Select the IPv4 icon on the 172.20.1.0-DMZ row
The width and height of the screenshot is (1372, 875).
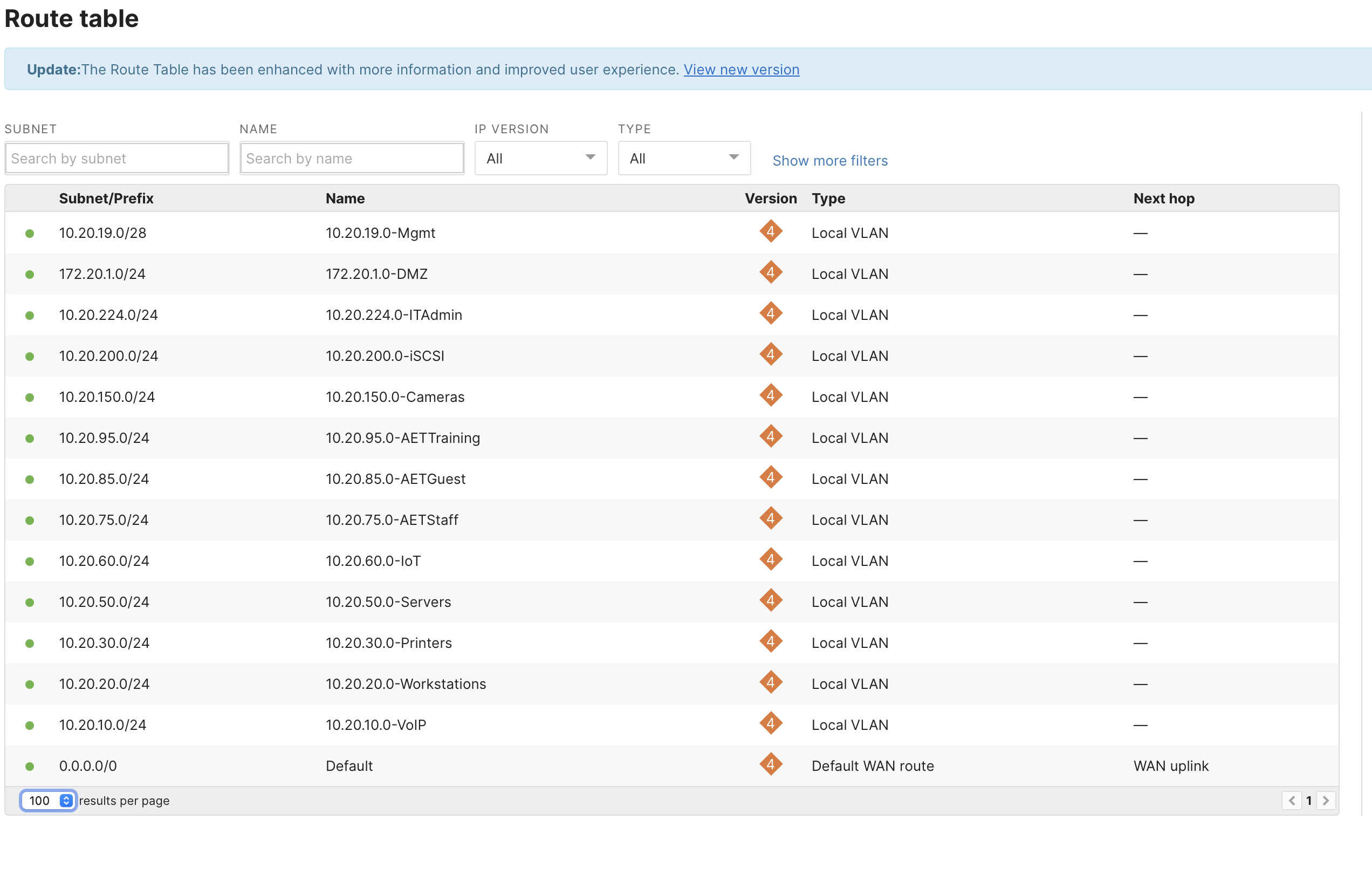click(771, 272)
